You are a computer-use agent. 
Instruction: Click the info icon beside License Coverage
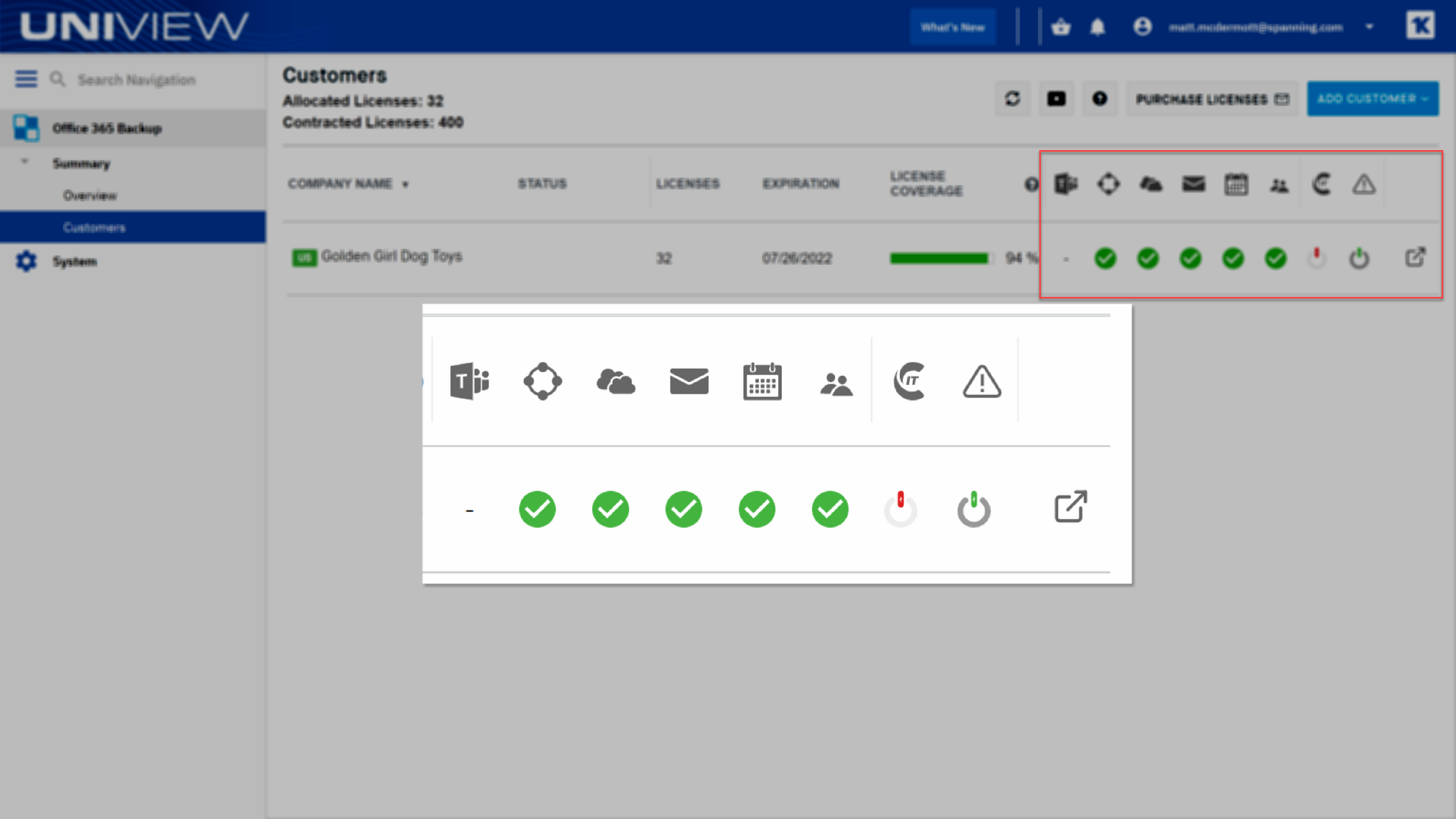pos(1030,184)
